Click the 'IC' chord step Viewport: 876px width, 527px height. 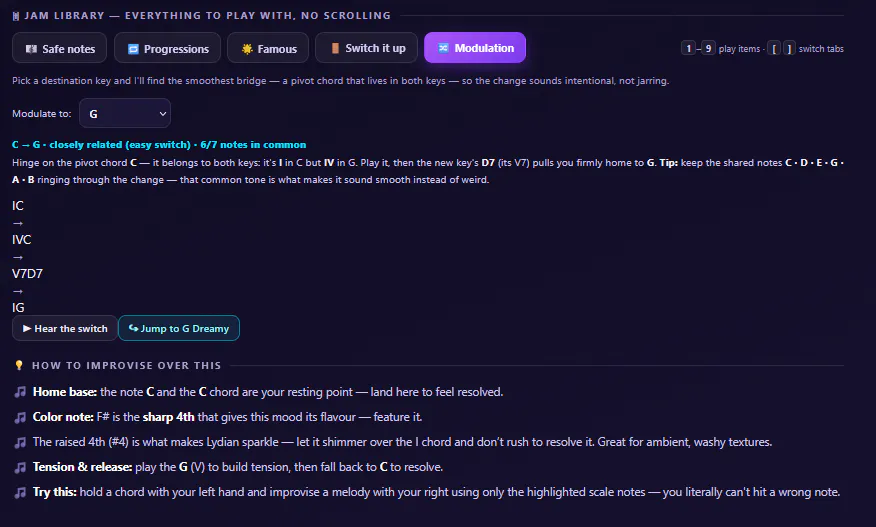18,206
